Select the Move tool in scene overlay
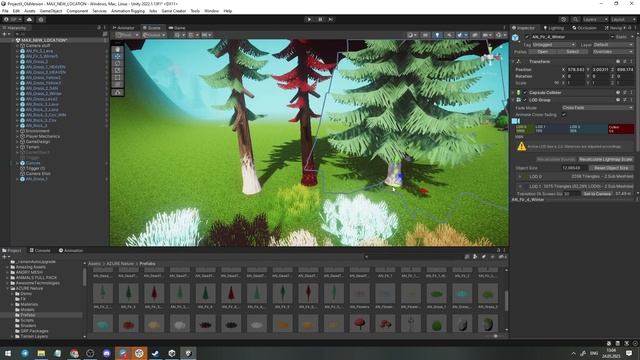The height and width of the screenshot is (360, 640). (x=118, y=56)
